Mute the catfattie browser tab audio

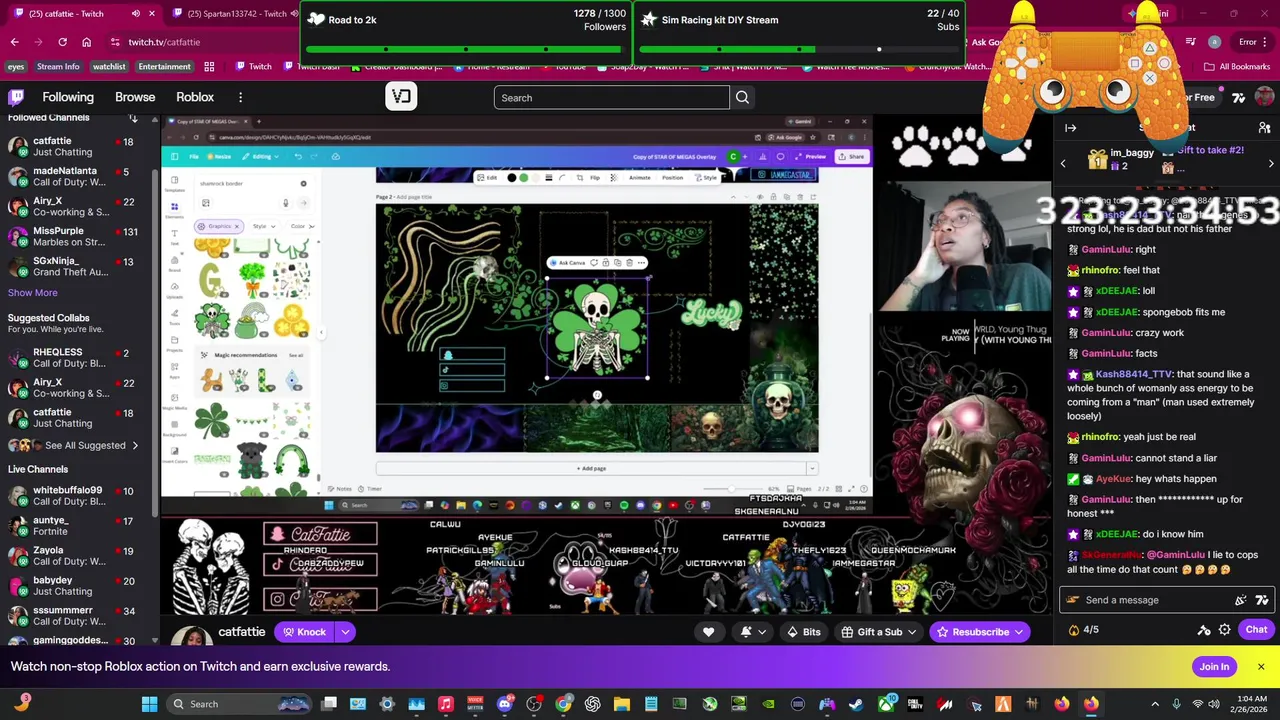click(x=136, y=14)
